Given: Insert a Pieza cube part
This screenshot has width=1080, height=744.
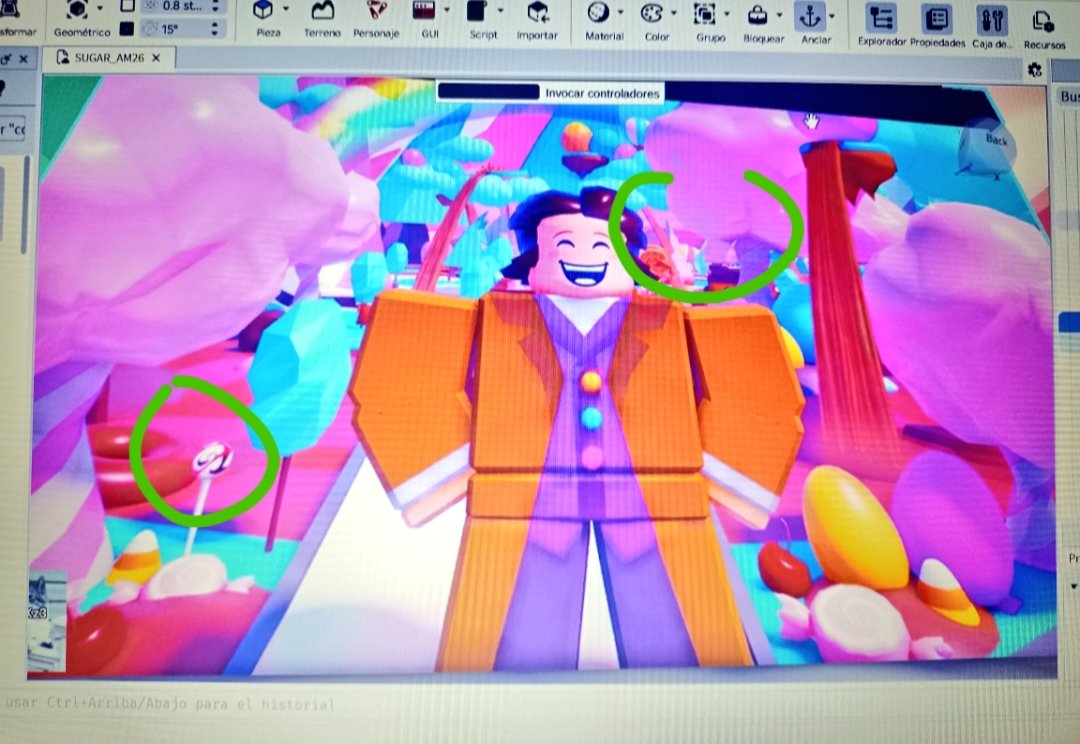Looking at the screenshot, I should [263, 10].
